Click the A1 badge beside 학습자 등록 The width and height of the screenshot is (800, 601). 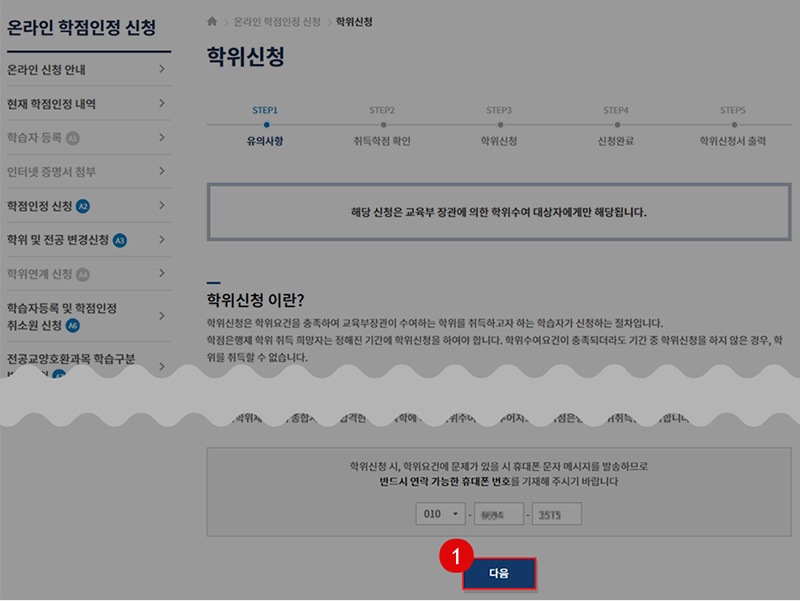tap(73, 138)
